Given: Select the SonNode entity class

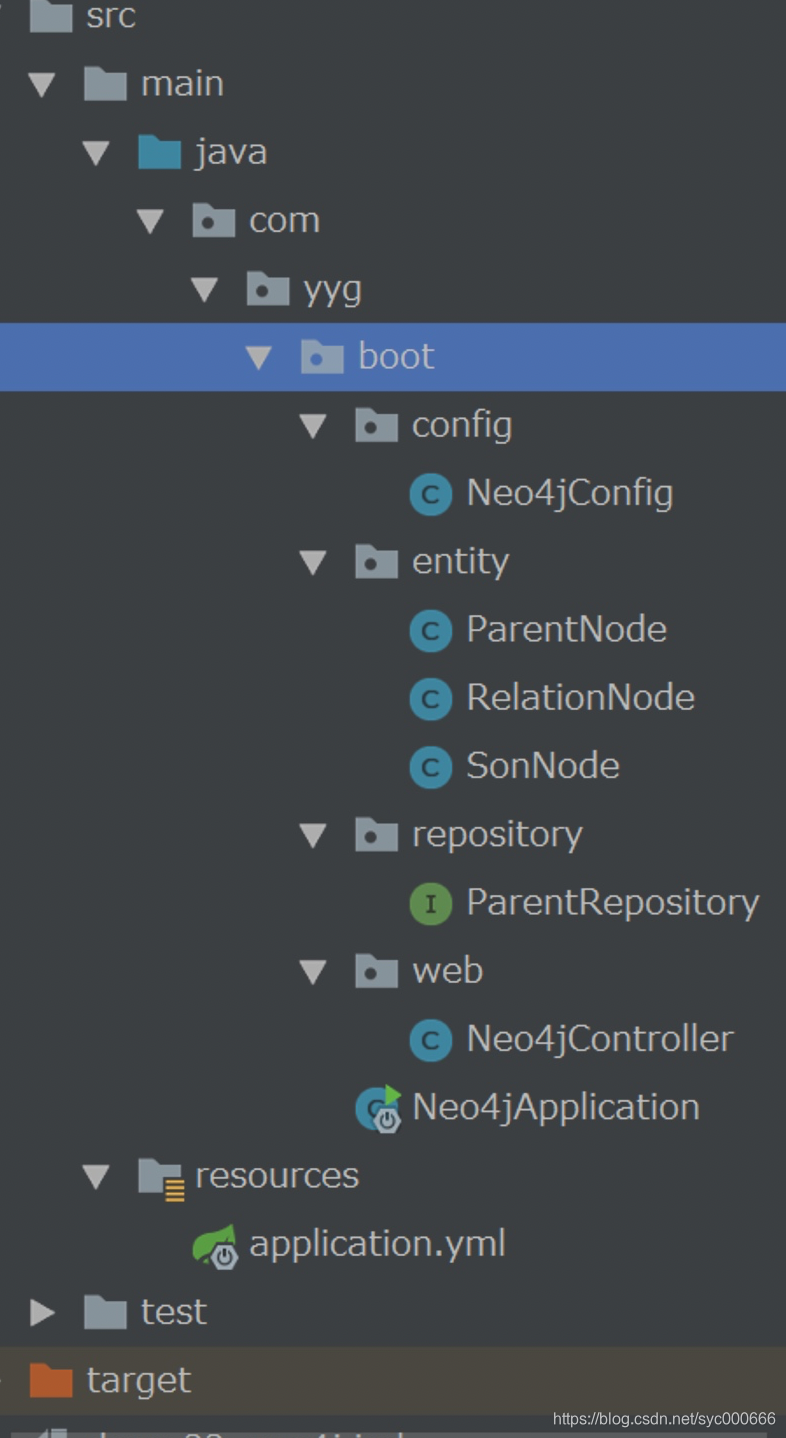Looking at the screenshot, I should pos(541,766).
